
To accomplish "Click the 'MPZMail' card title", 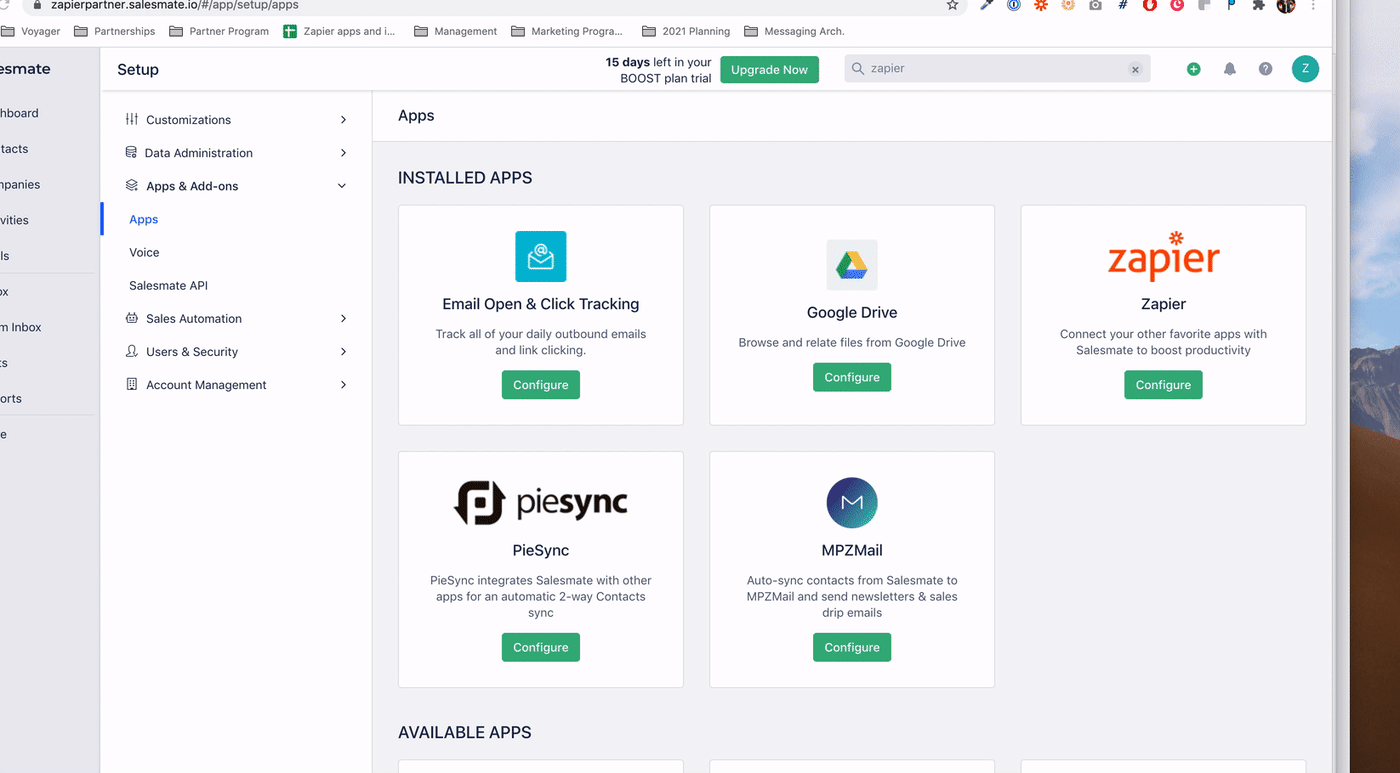I will tap(852, 550).
